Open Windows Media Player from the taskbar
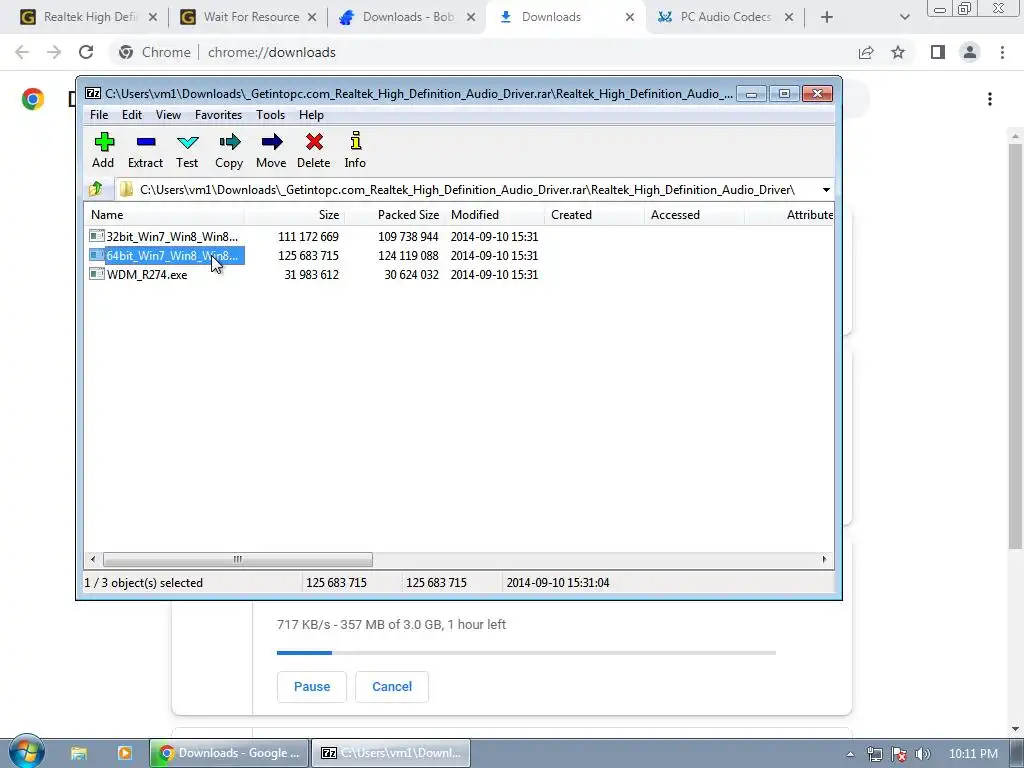 click(124, 753)
